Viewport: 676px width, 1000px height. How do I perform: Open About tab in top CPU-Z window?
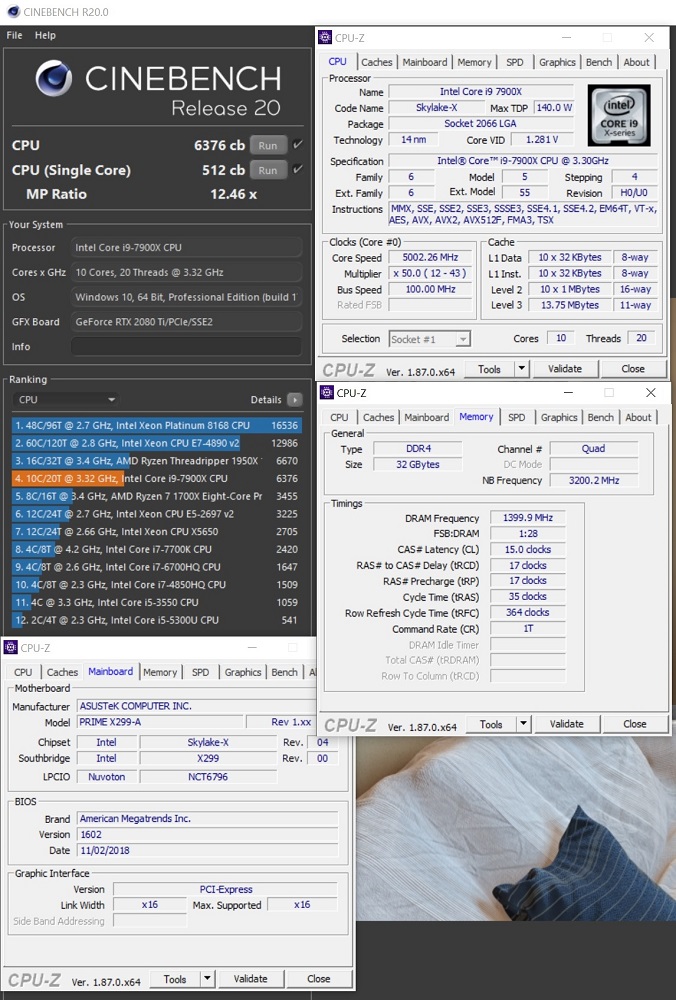[x=636, y=62]
